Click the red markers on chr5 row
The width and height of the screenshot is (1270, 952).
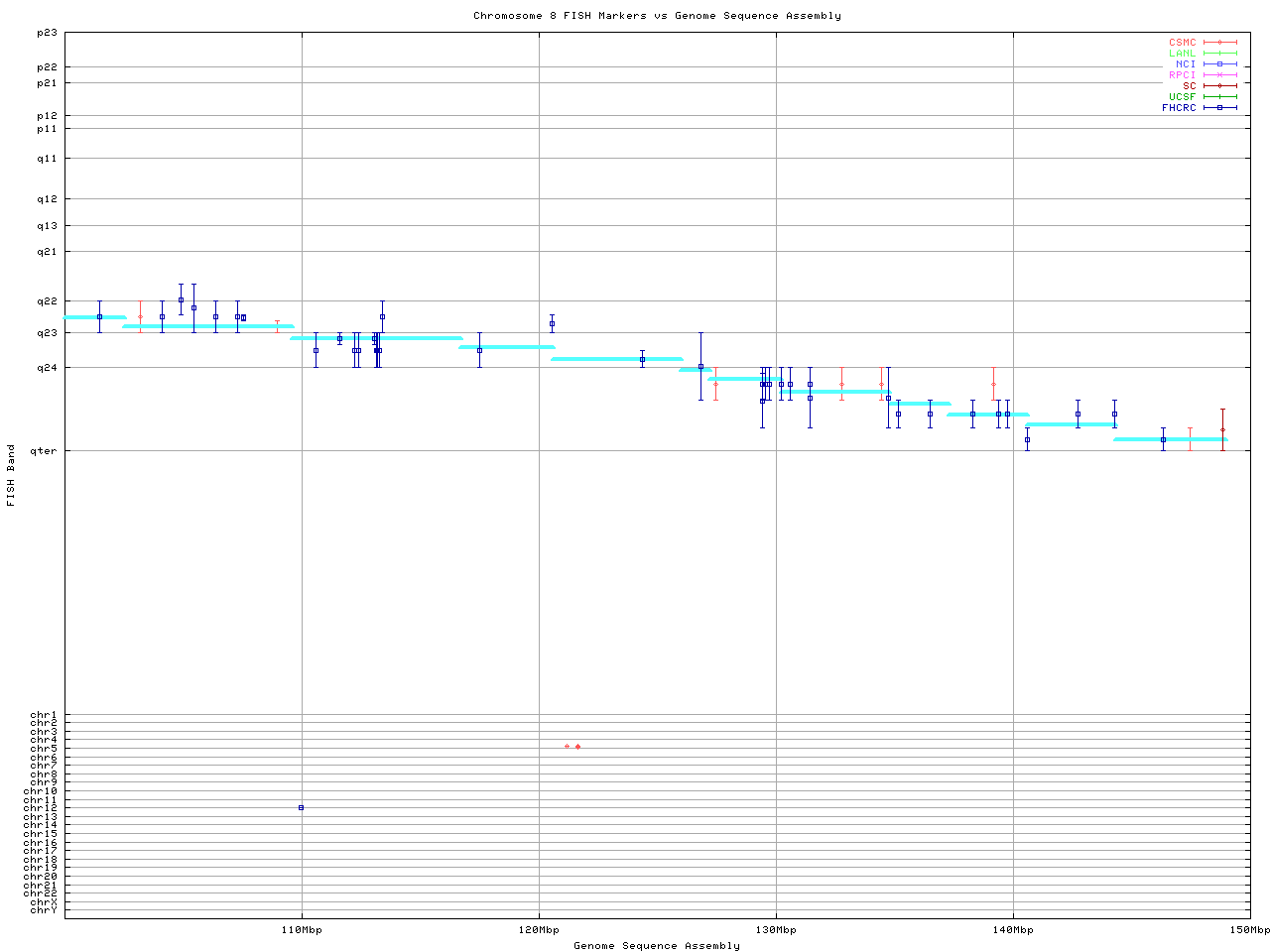(x=572, y=747)
